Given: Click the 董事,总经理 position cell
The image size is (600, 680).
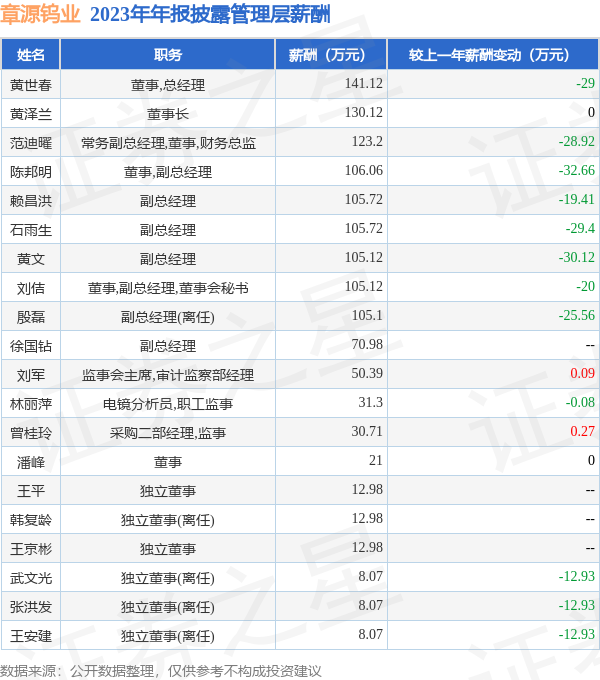Looking at the screenshot, I should pos(168,85).
